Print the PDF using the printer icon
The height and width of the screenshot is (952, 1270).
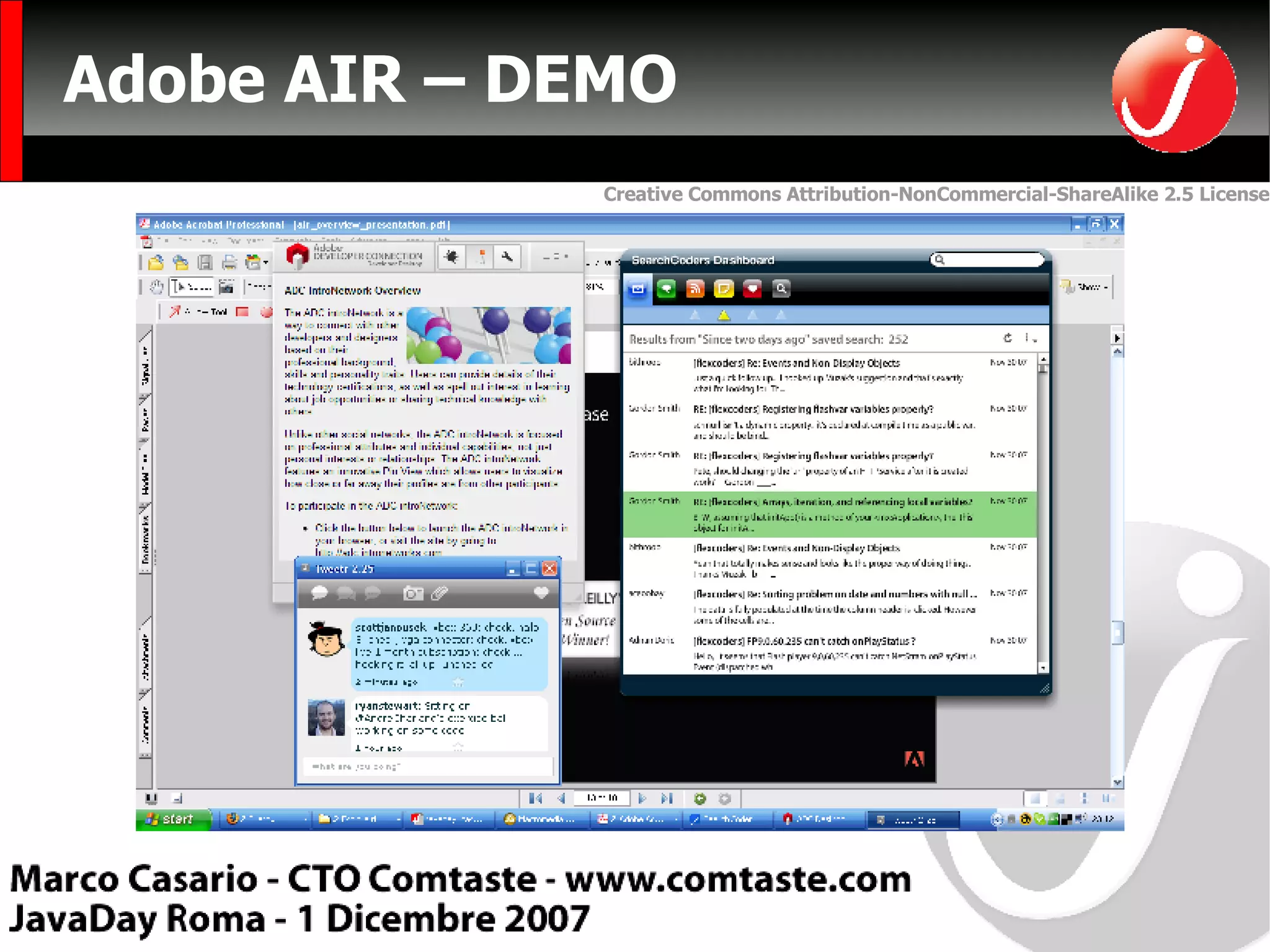click(x=229, y=262)
